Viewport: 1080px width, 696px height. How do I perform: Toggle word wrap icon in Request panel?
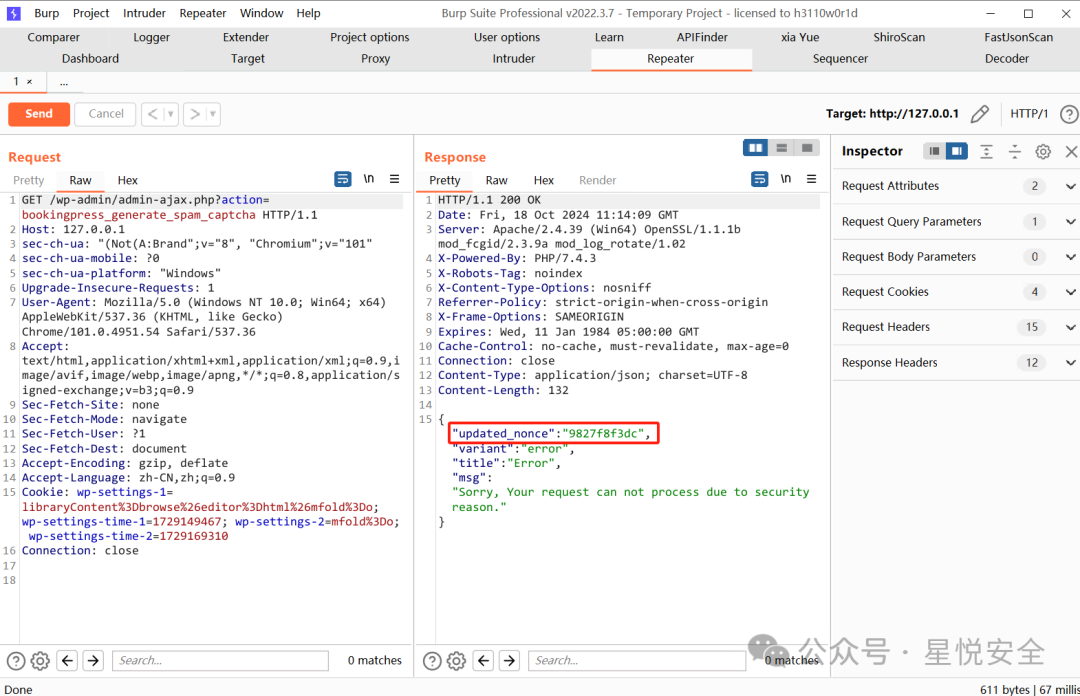[342, 179]
